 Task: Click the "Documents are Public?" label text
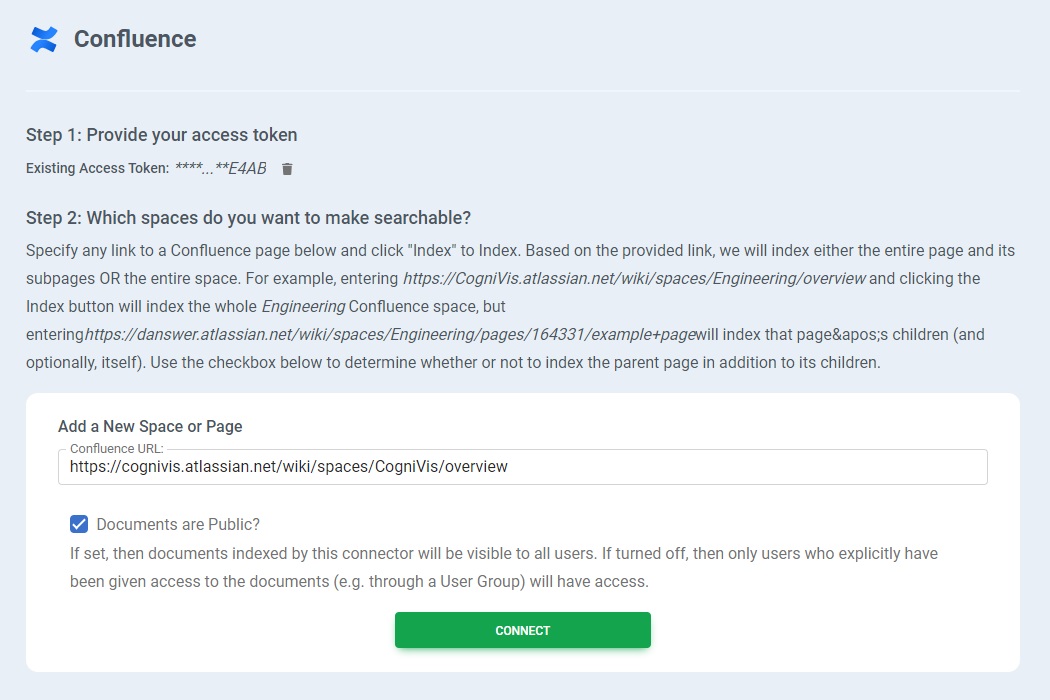pos(178,524)
